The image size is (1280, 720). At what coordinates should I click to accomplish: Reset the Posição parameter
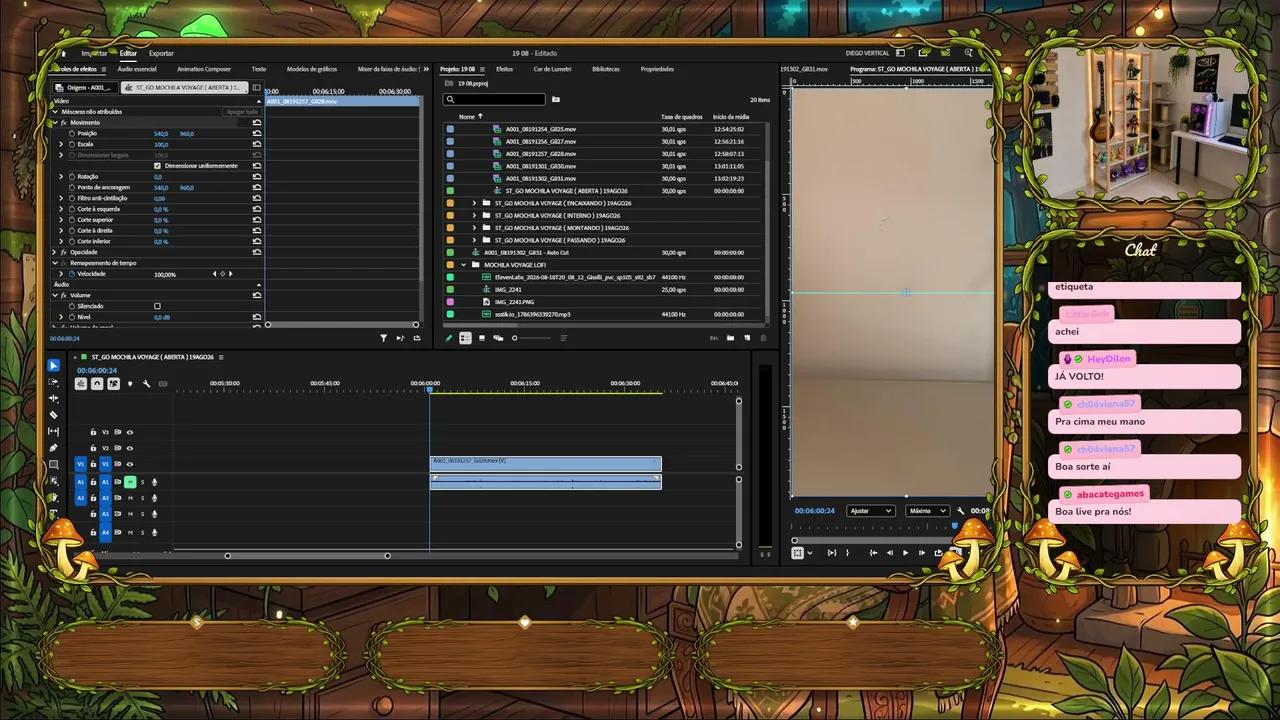(x=257, y=133)
